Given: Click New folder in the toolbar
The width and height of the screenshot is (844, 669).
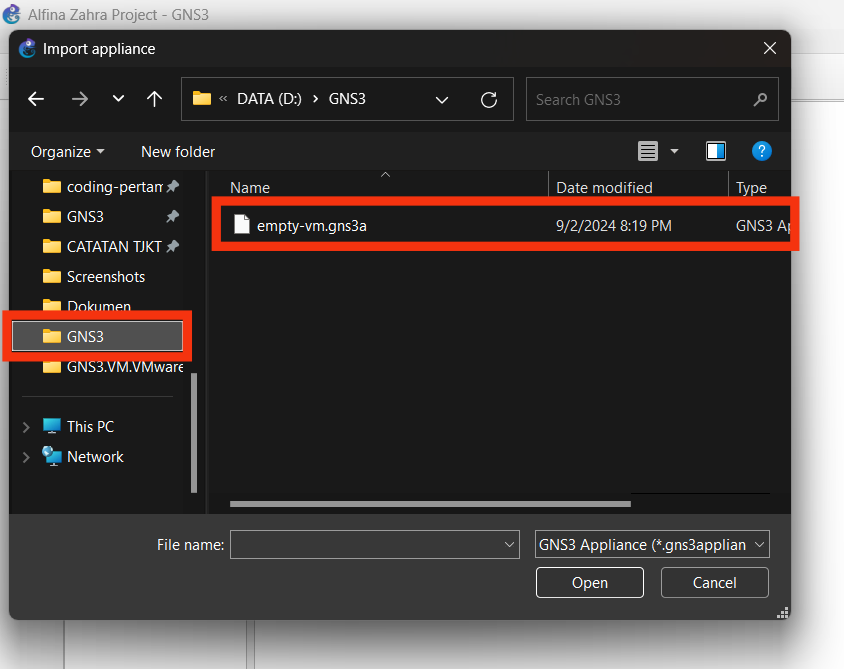Looking at the screenshot, I should (x=178, y=152).
